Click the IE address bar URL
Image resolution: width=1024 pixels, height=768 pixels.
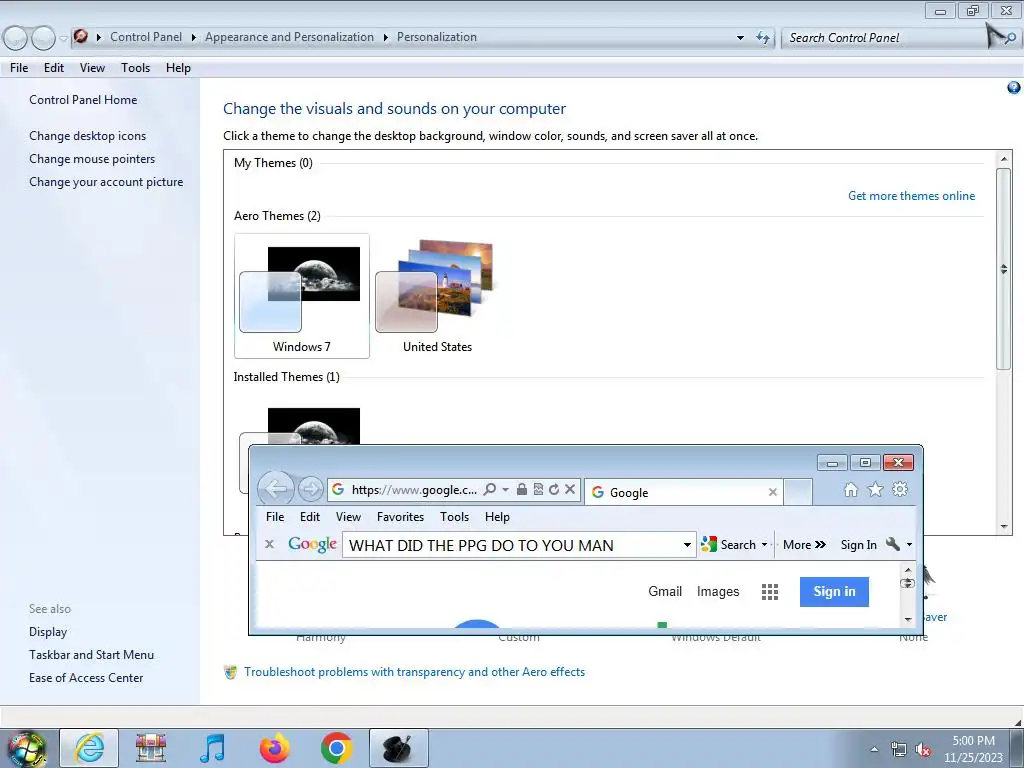click(414, 490)
